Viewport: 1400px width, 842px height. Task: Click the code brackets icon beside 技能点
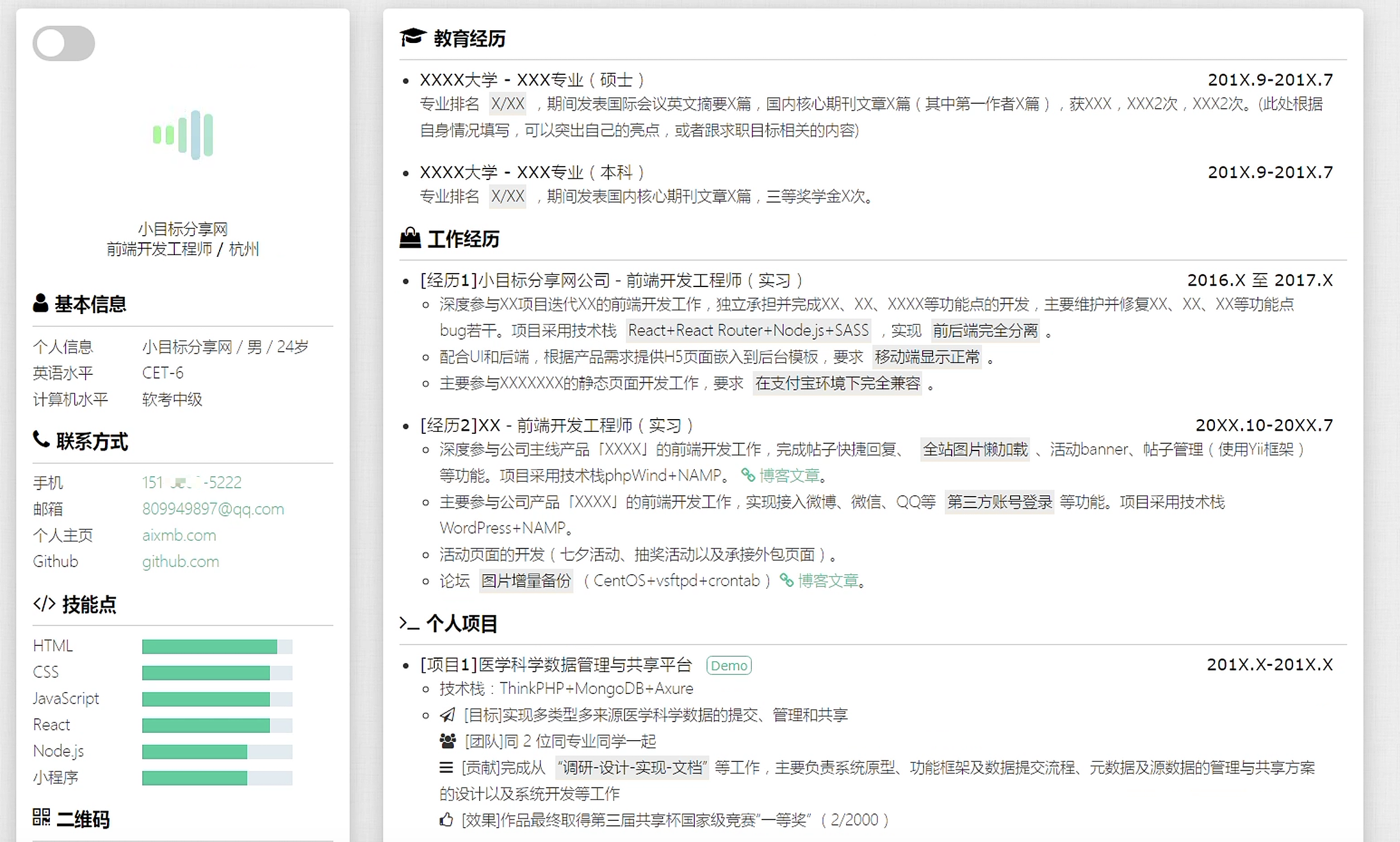[44, 604]
